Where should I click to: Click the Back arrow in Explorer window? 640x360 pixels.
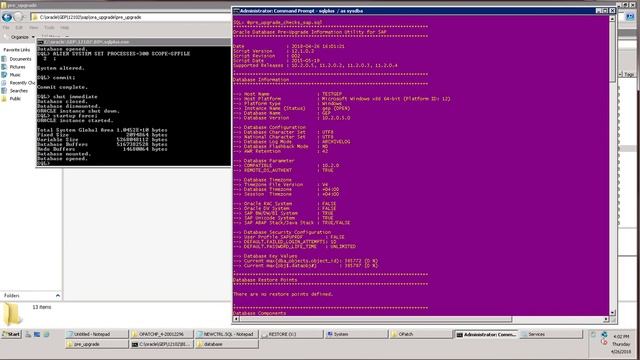(7, 17)
